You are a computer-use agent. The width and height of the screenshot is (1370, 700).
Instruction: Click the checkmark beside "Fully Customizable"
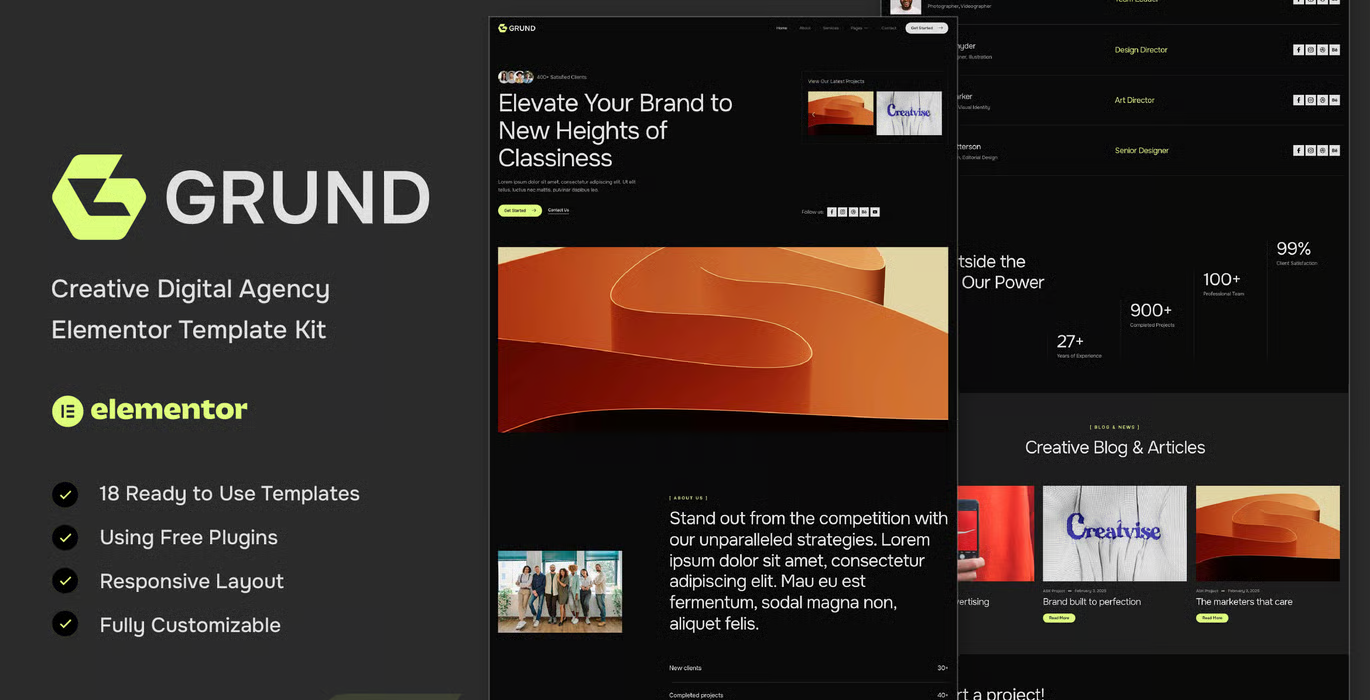65,625
